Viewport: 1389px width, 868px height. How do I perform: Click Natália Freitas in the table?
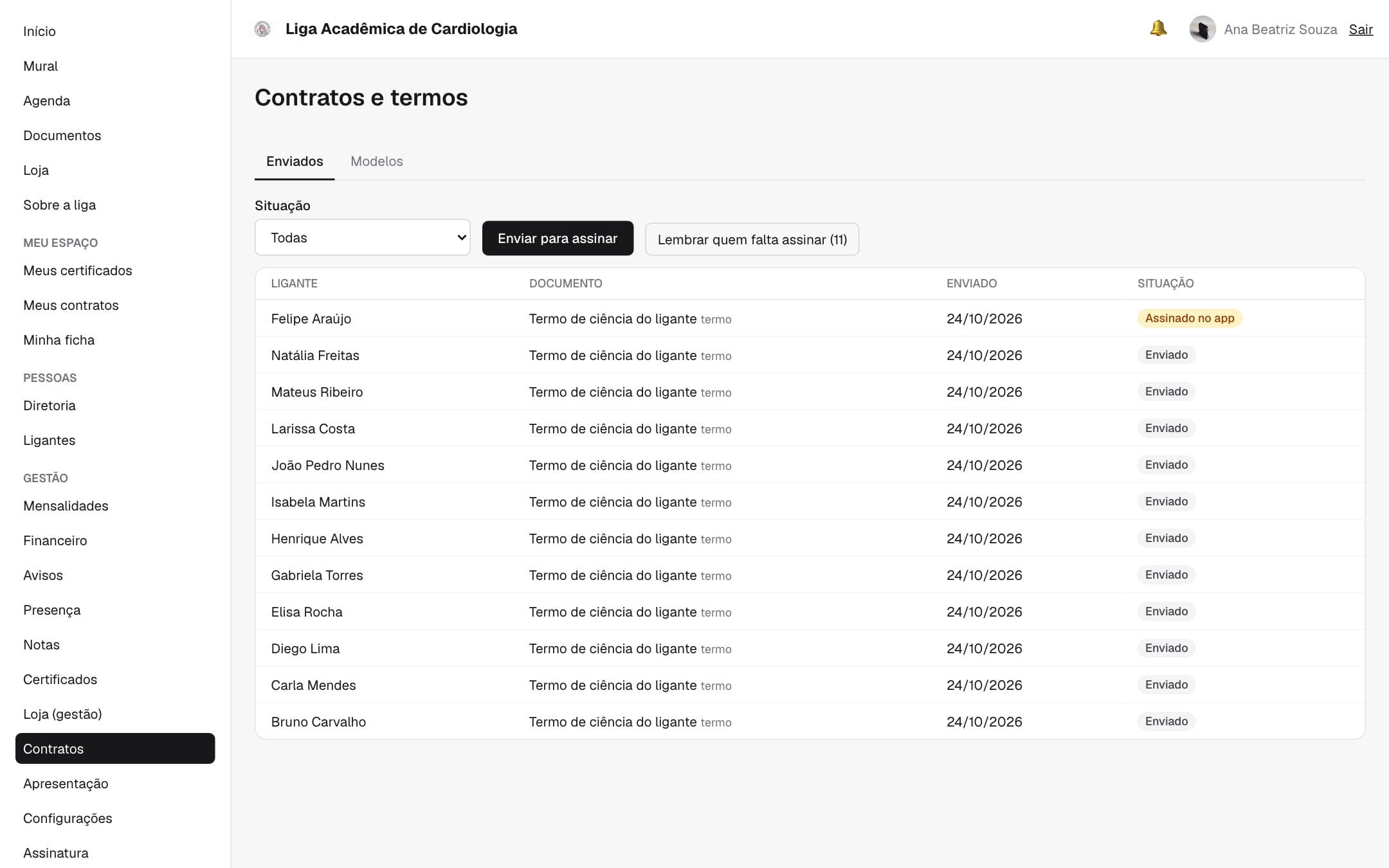tap(315, 355)
